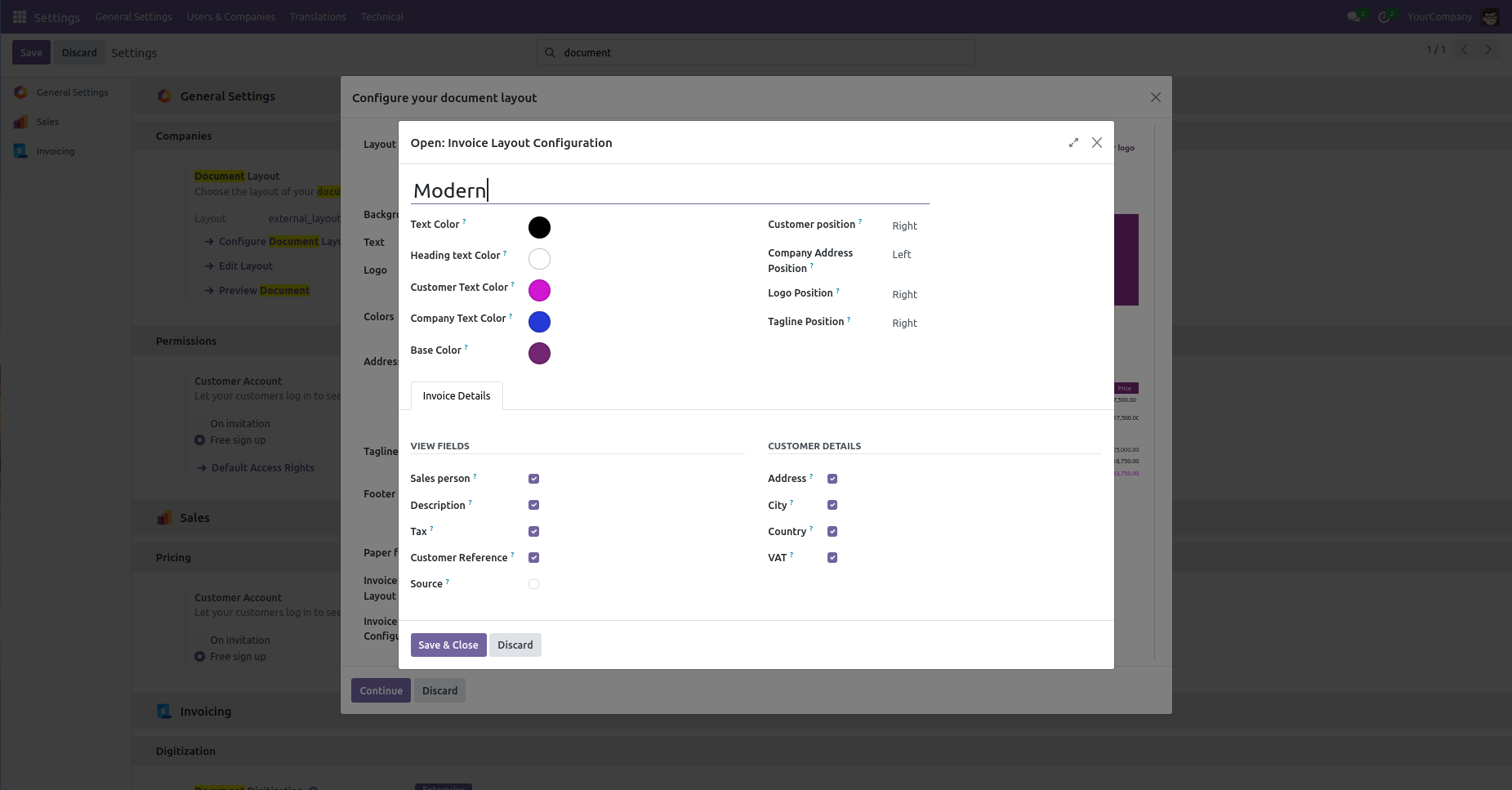Go to next record arrow

tap(1488, 50)
